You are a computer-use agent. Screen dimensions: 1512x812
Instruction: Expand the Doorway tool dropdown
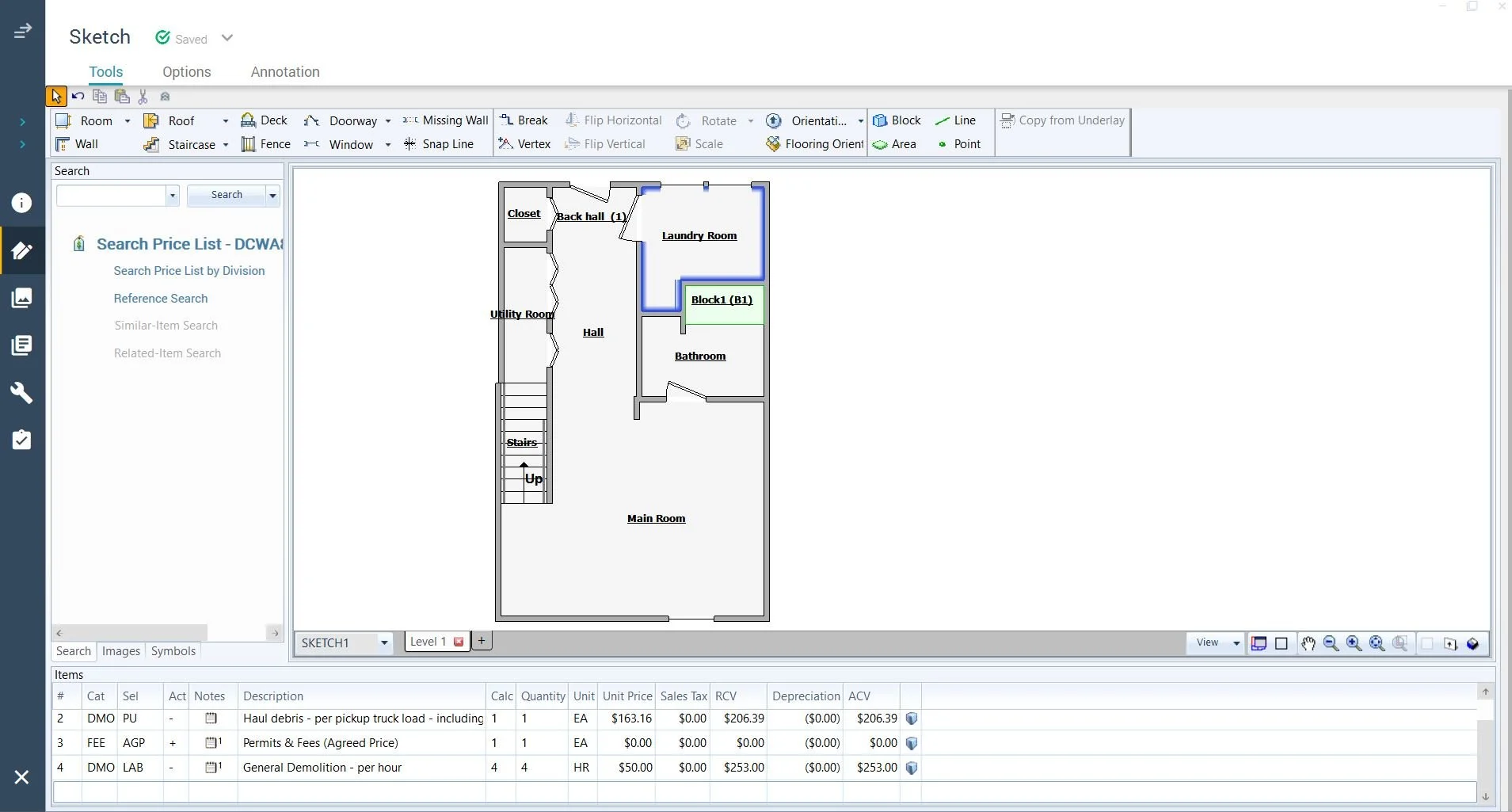(388, 120)
